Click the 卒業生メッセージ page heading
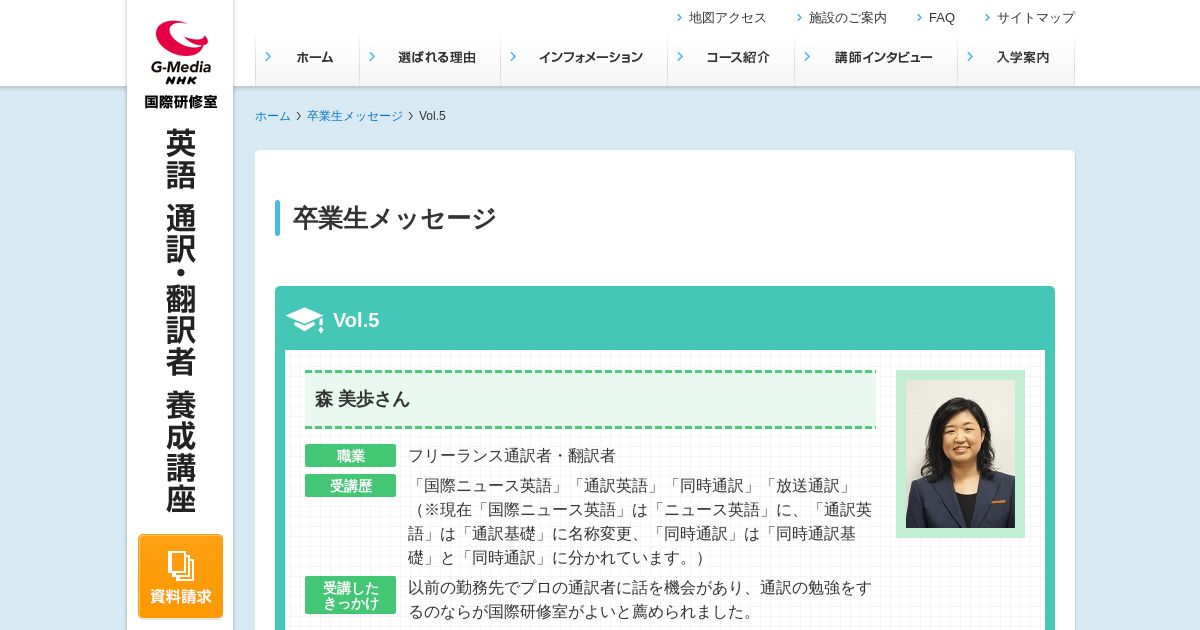Viewport: 1200px width, 630px height. [x=394, y=218]
